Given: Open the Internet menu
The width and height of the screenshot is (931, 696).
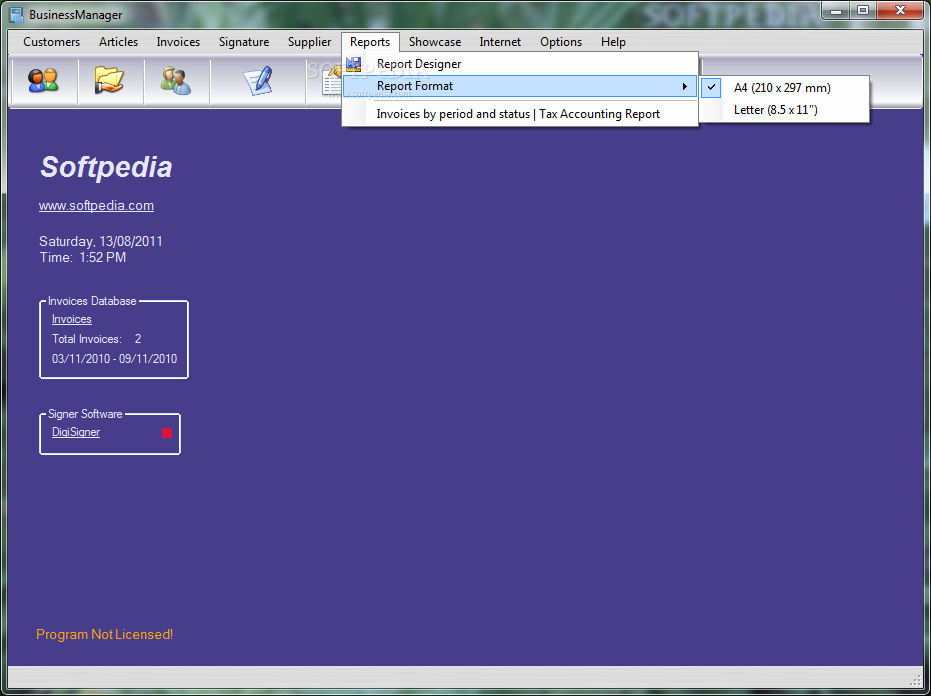Looking at the screenshot, I should coord(500,42).
